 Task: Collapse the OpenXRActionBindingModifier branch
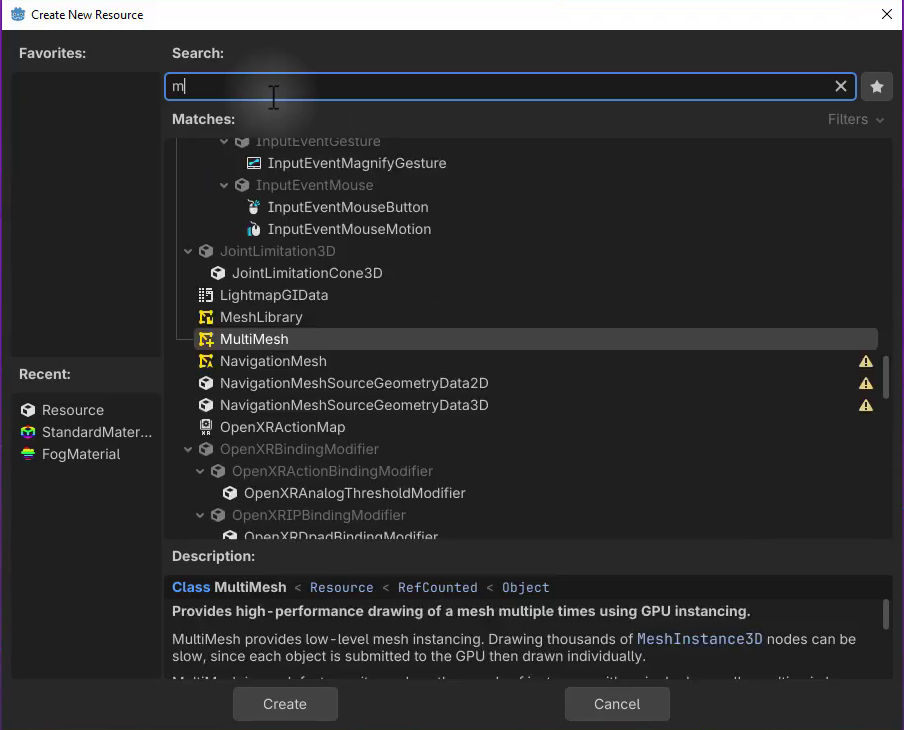tap(200, 471)
